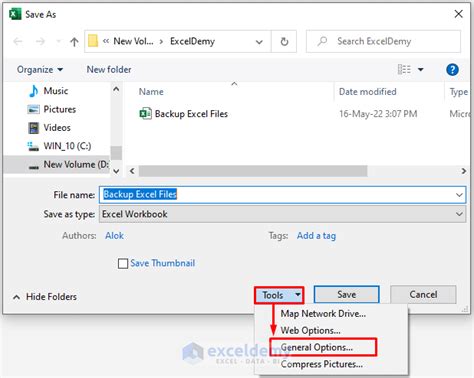The image size is (474, 378).
Task: Open recent locations dropdown arrow
Action: click(x=58, y=41)
